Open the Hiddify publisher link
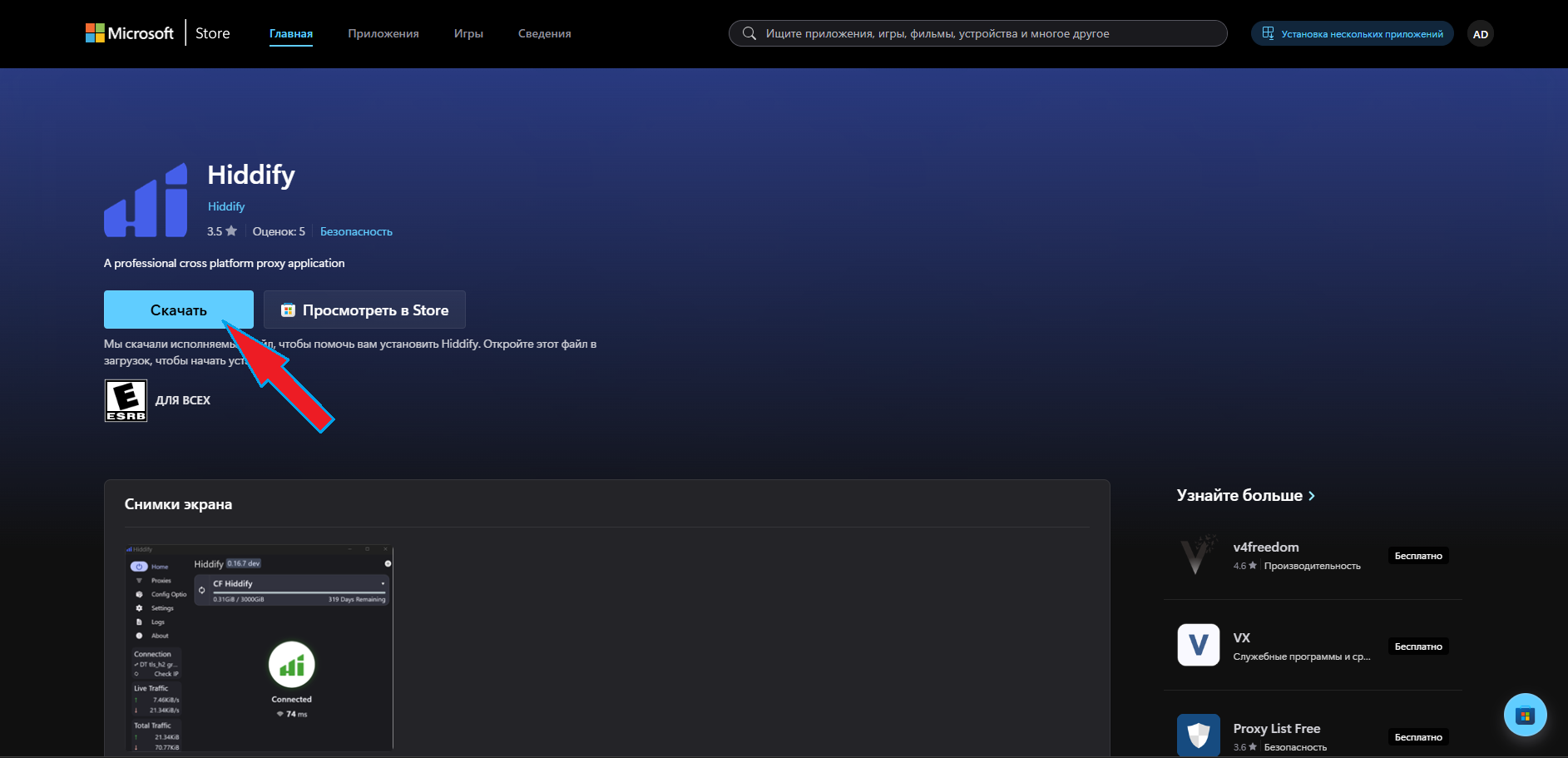The height and width of the screenshot is (758, 1568). tap(226, 206)
